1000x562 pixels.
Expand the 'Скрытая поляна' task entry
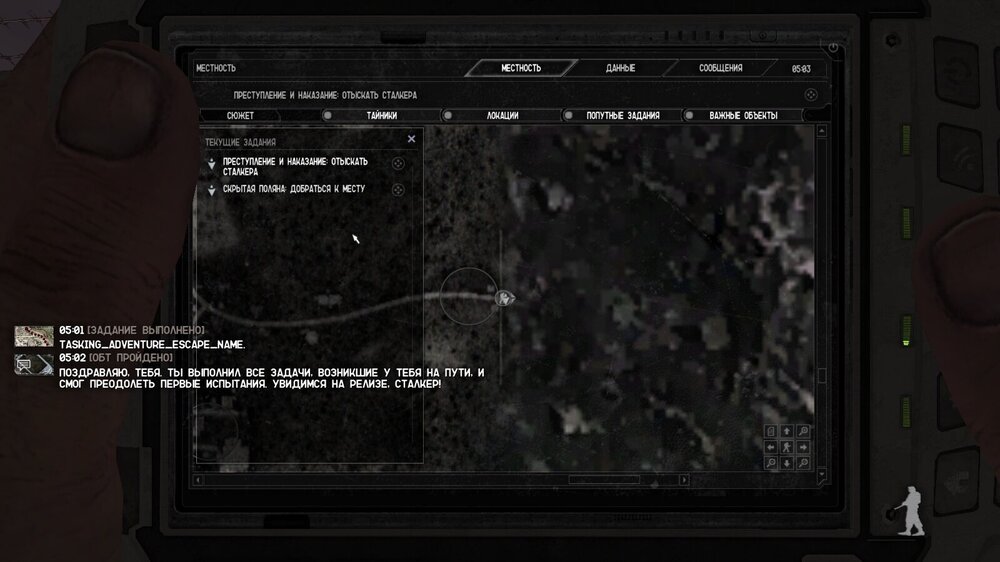click(211, 189)
